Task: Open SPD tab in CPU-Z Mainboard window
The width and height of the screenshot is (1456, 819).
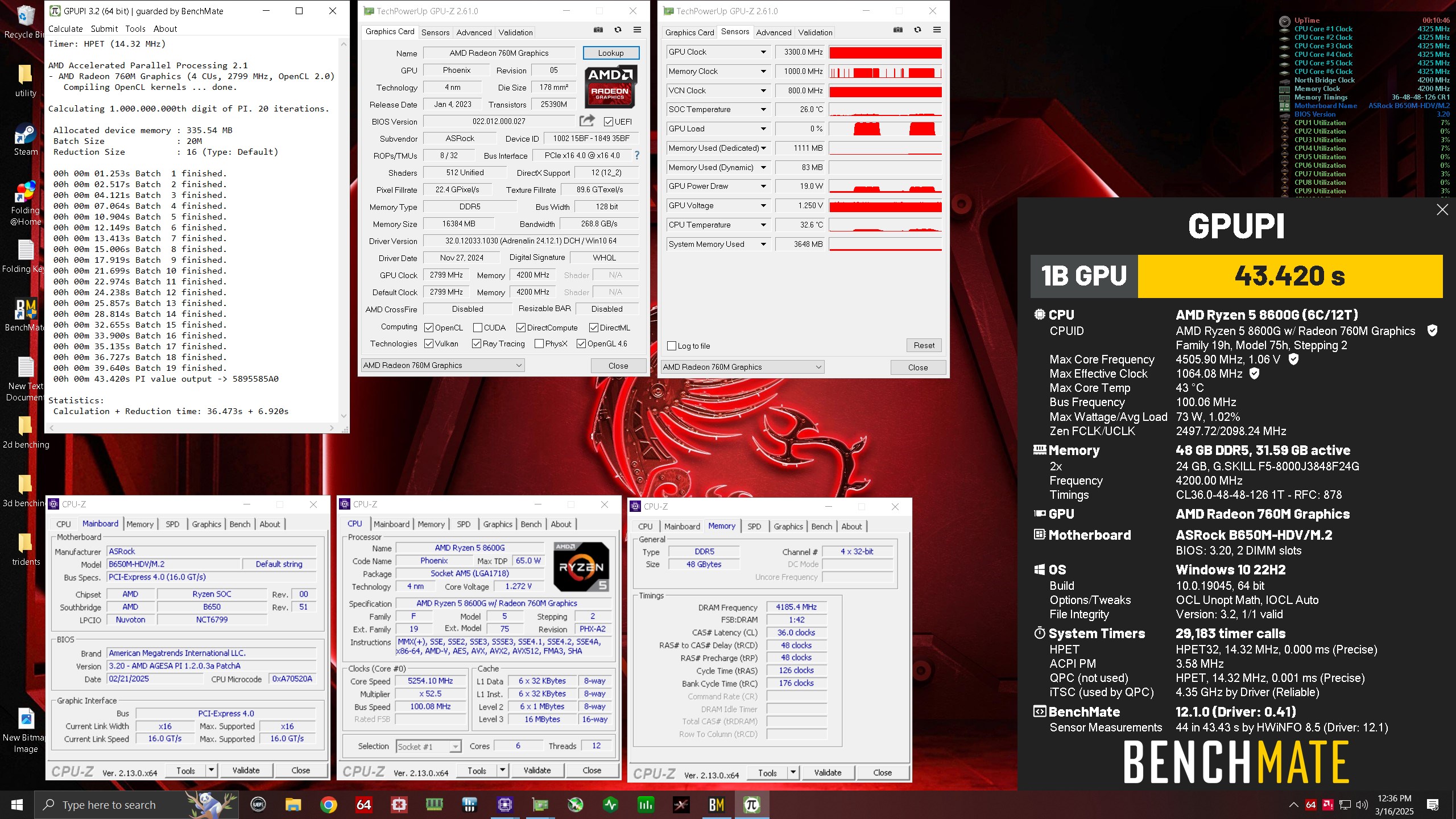Action: 172,524
